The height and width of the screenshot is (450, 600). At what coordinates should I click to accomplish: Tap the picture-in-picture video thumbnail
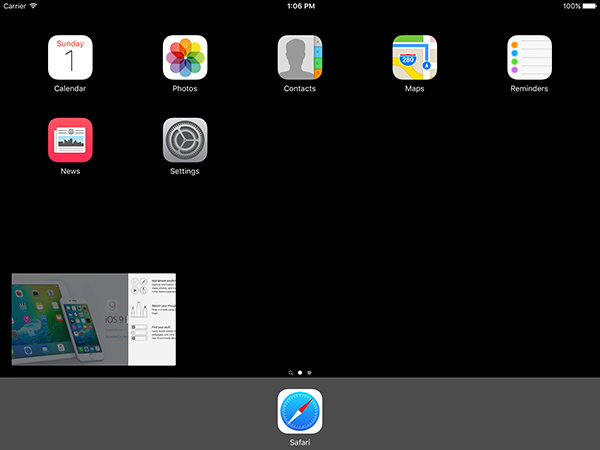pyautogui.click(x=94, y=320)
